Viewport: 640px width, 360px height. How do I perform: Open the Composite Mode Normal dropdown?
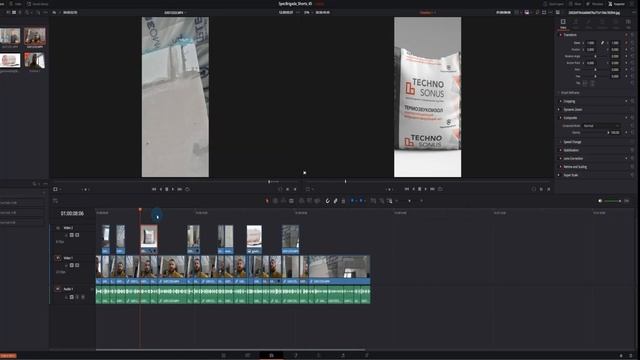[602, 126]
